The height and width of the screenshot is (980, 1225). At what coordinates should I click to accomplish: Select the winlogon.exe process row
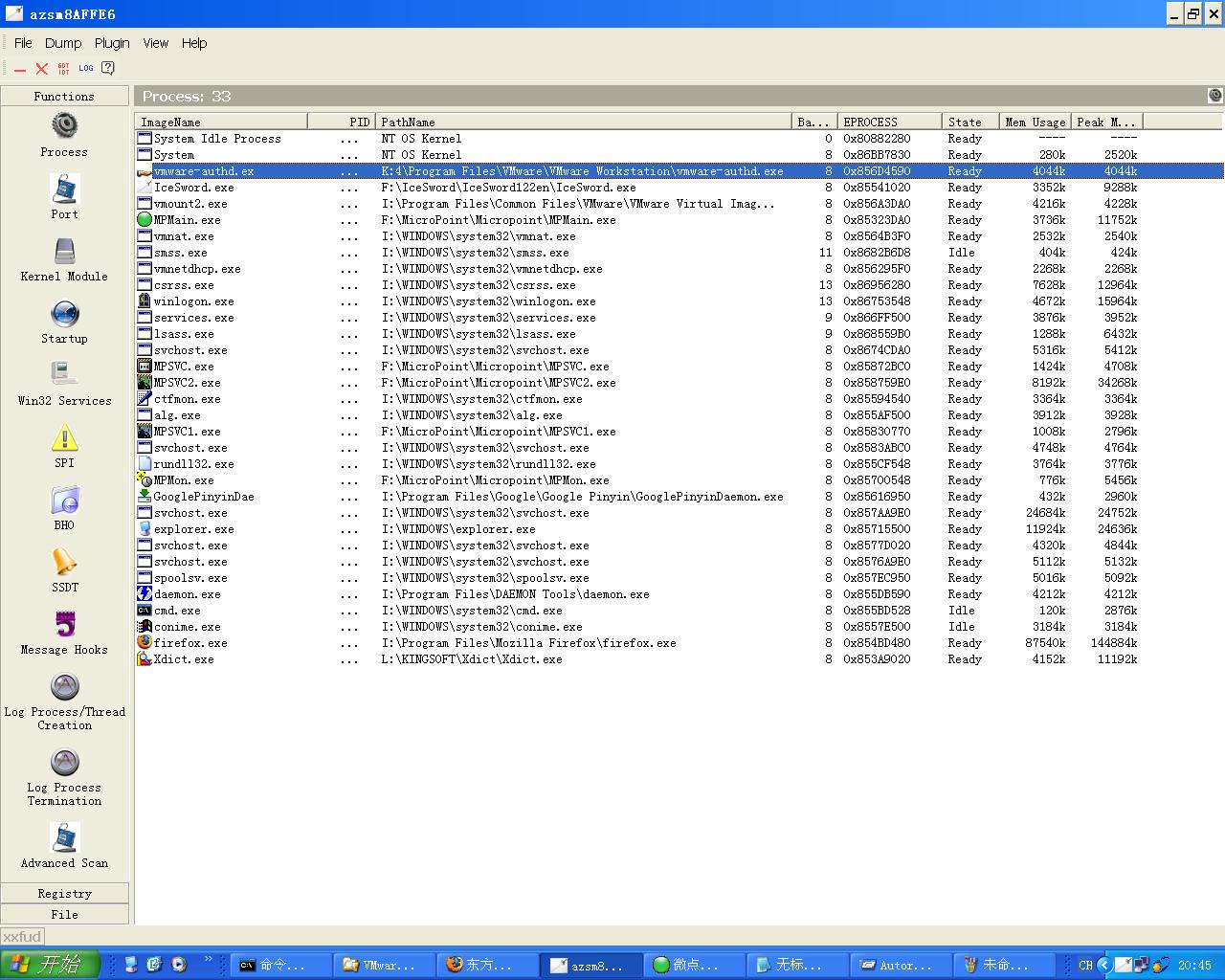679,301
